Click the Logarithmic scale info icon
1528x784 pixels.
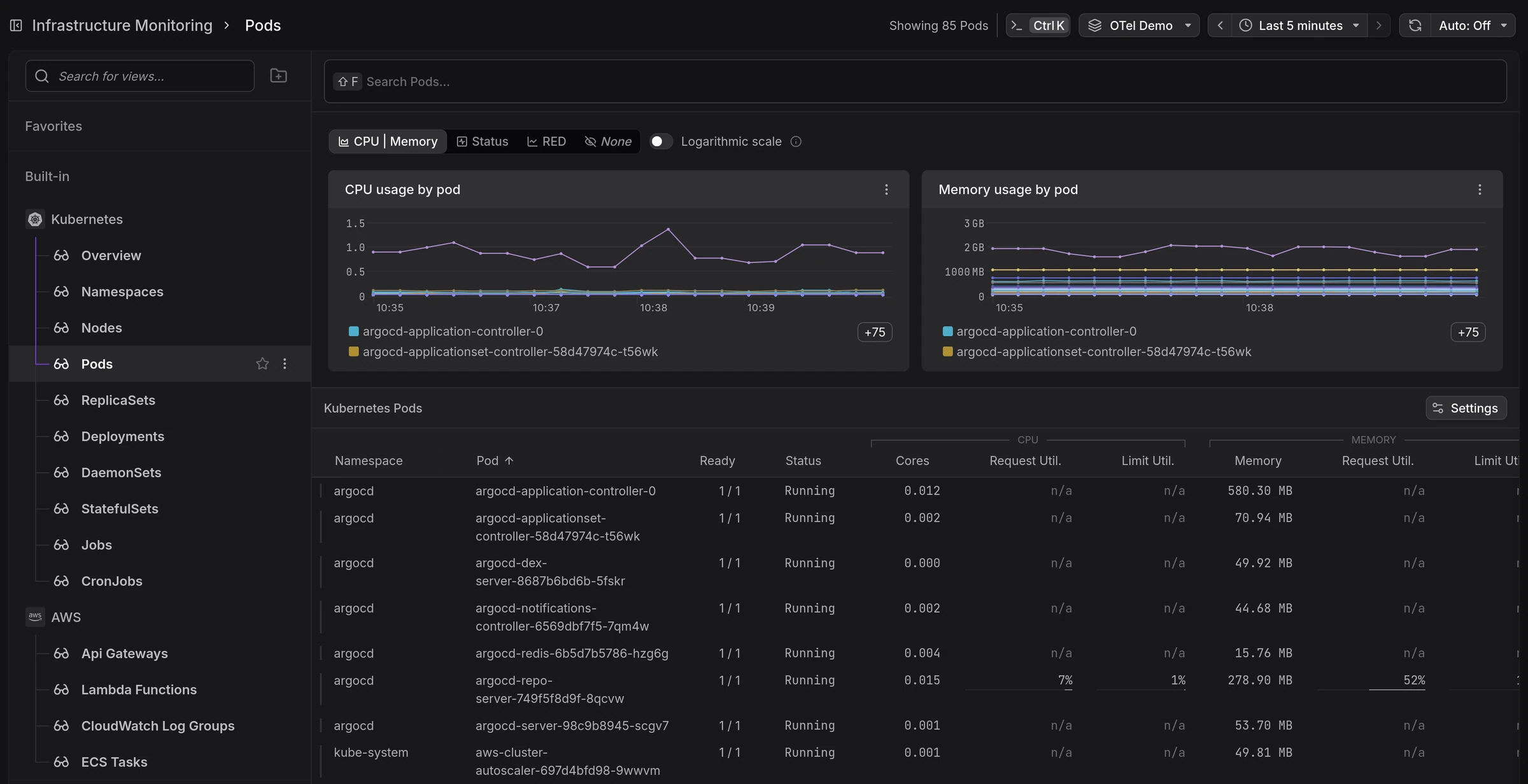coord(796,141)
